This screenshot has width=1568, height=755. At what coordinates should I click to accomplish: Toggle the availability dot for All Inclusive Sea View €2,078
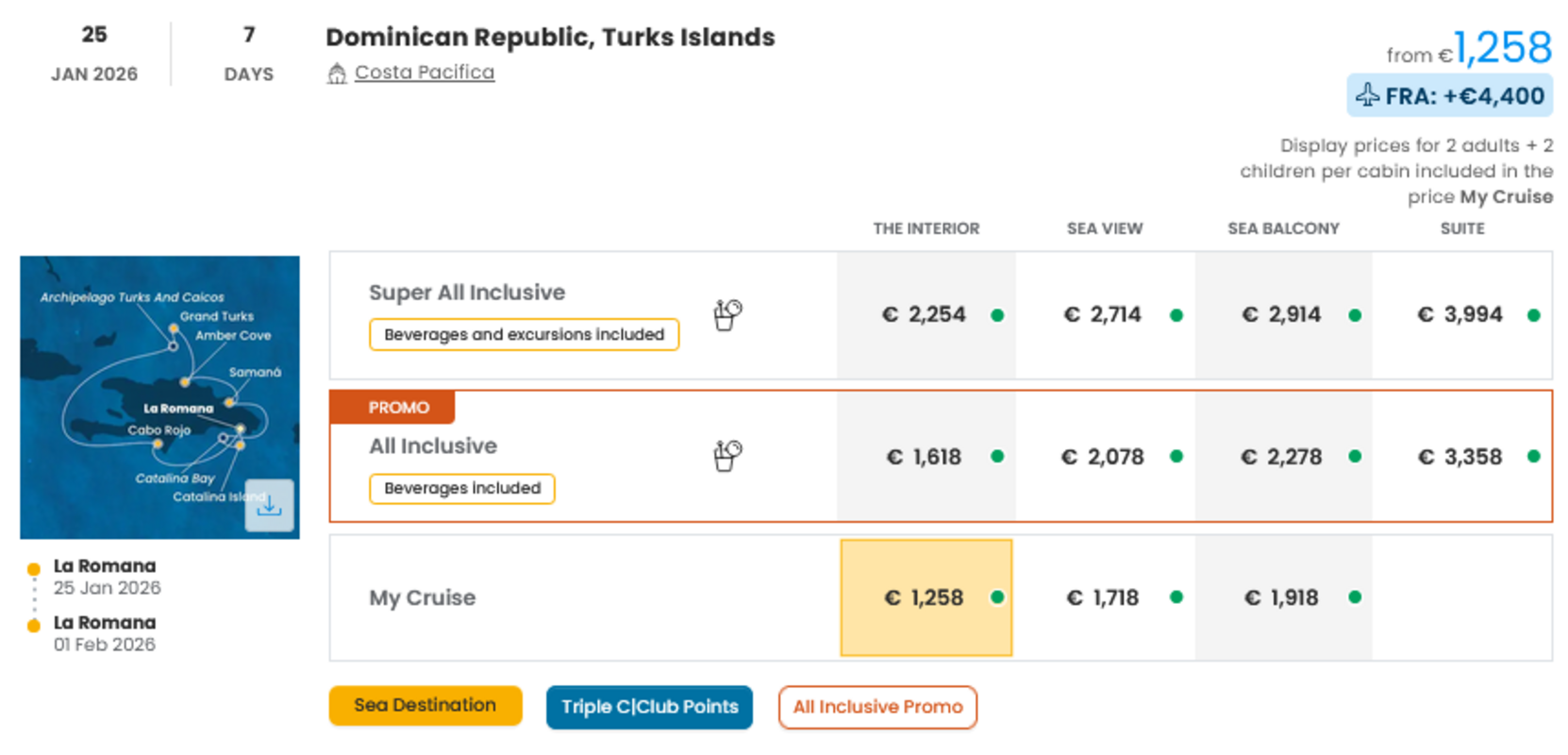[1176, 457]
